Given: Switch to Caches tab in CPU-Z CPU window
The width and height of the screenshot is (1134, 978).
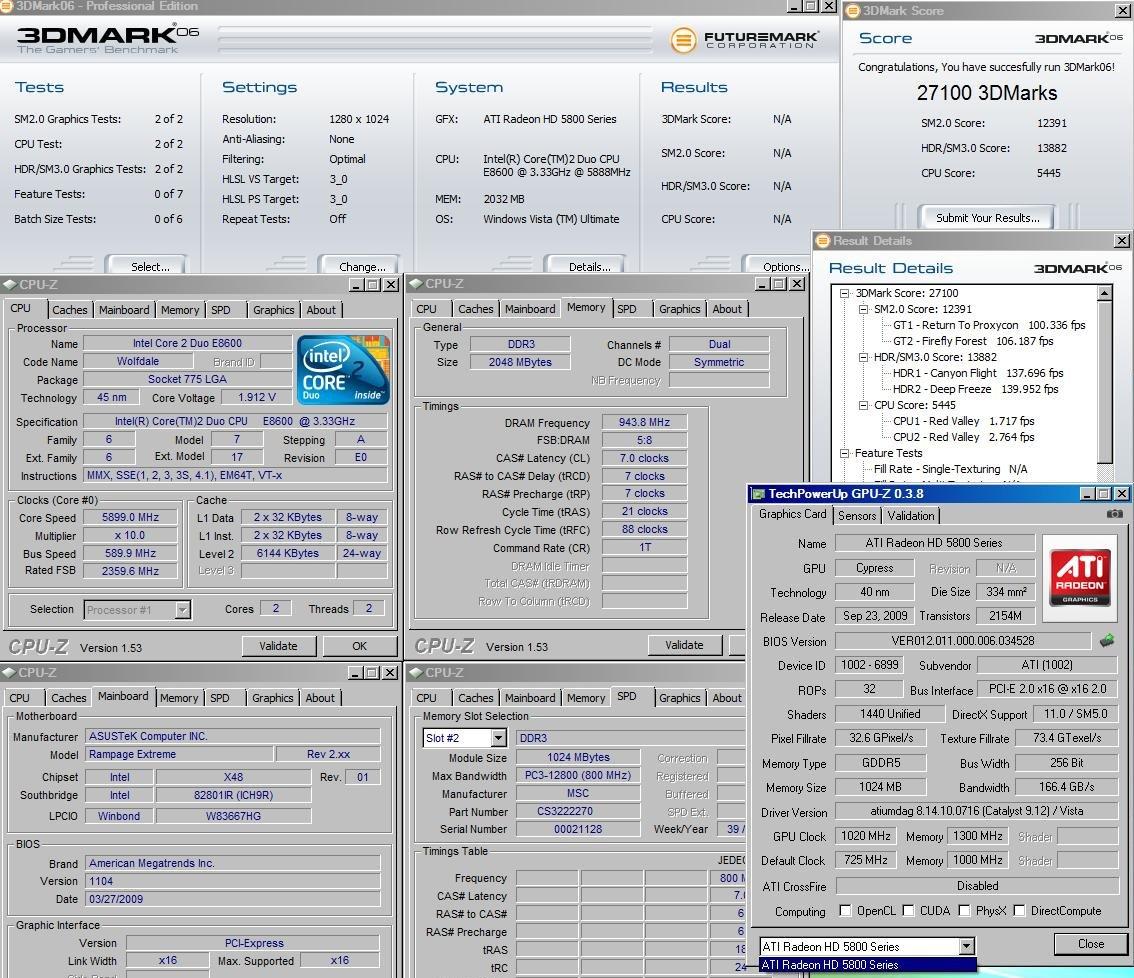Looking at the screenshot, I should click(69, 310).
